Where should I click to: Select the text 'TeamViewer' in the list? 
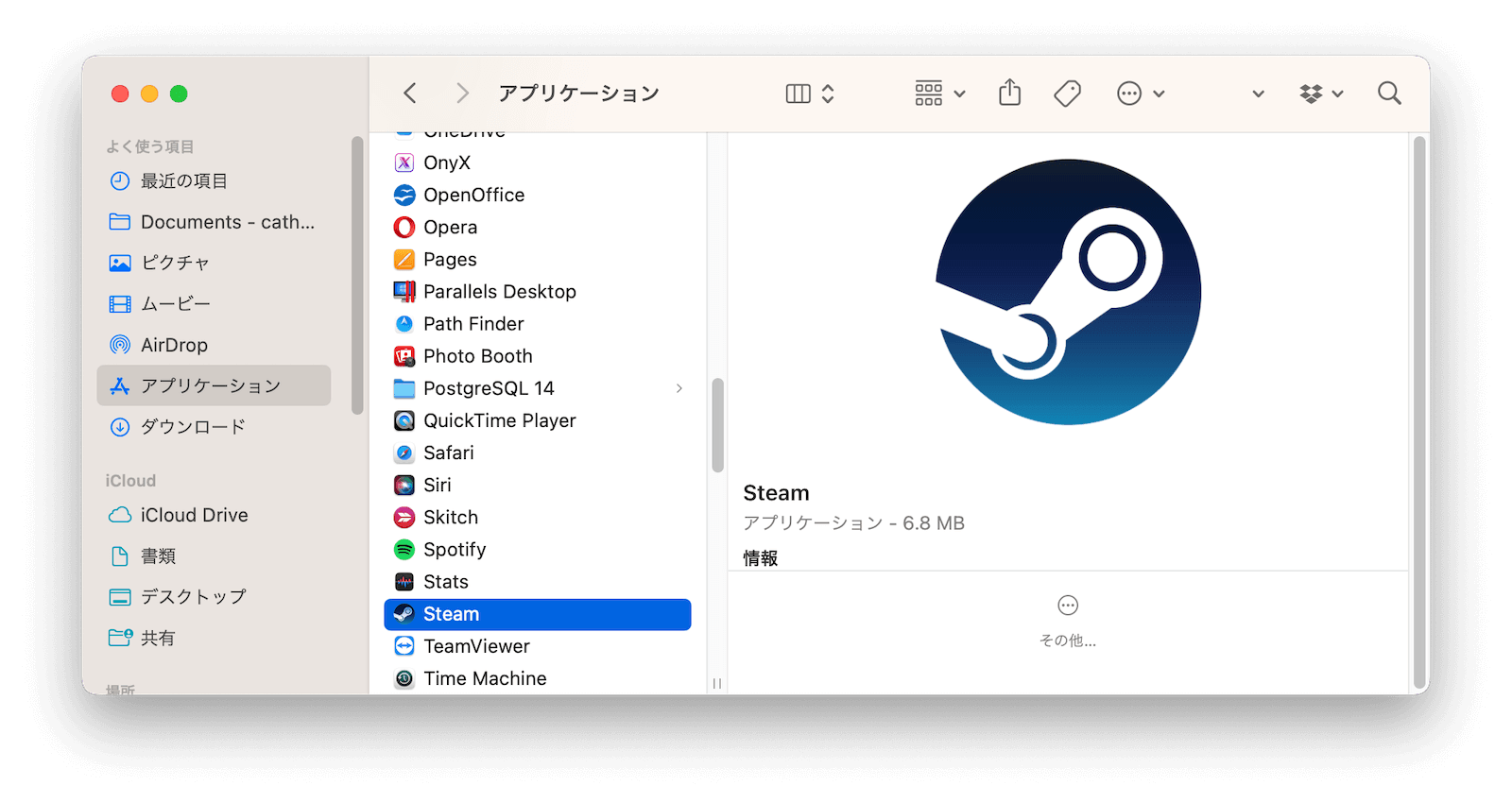point(476,646)
